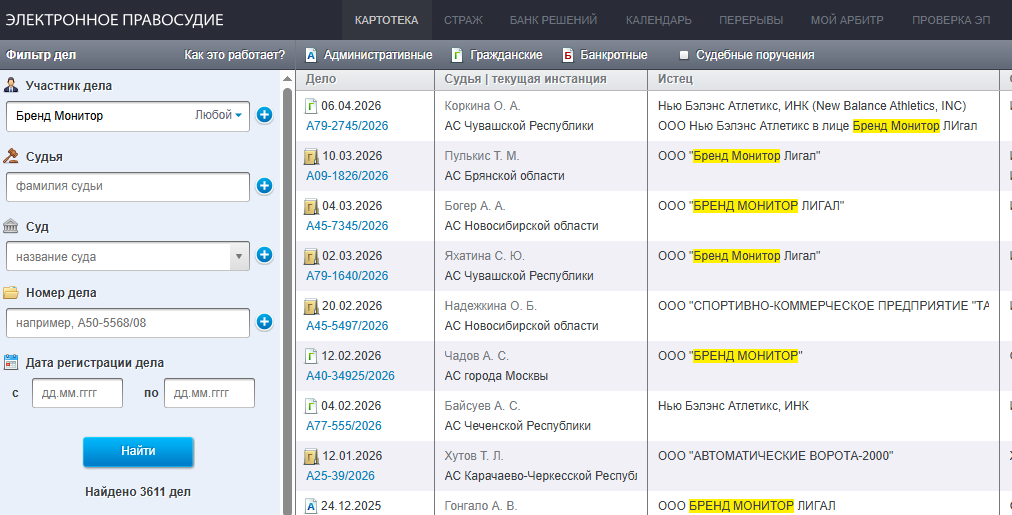The image size is (1012, 515).
Task: Add another court filter with plus icon
Action: [264, 255]
